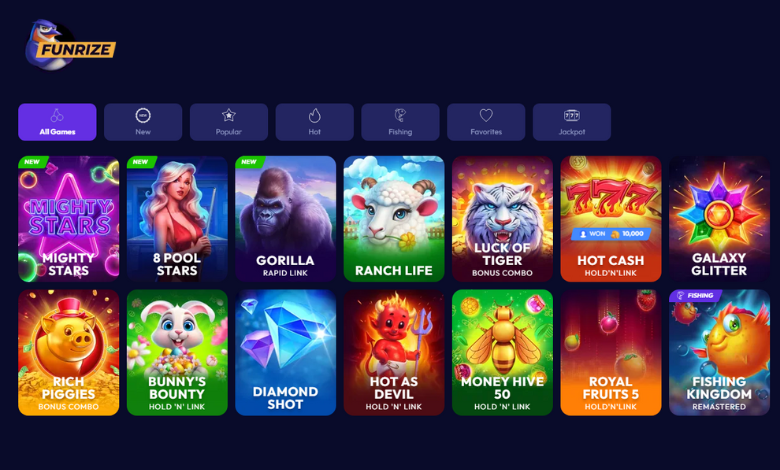Open 8 Pool Stars game tile

click(177, 219)
